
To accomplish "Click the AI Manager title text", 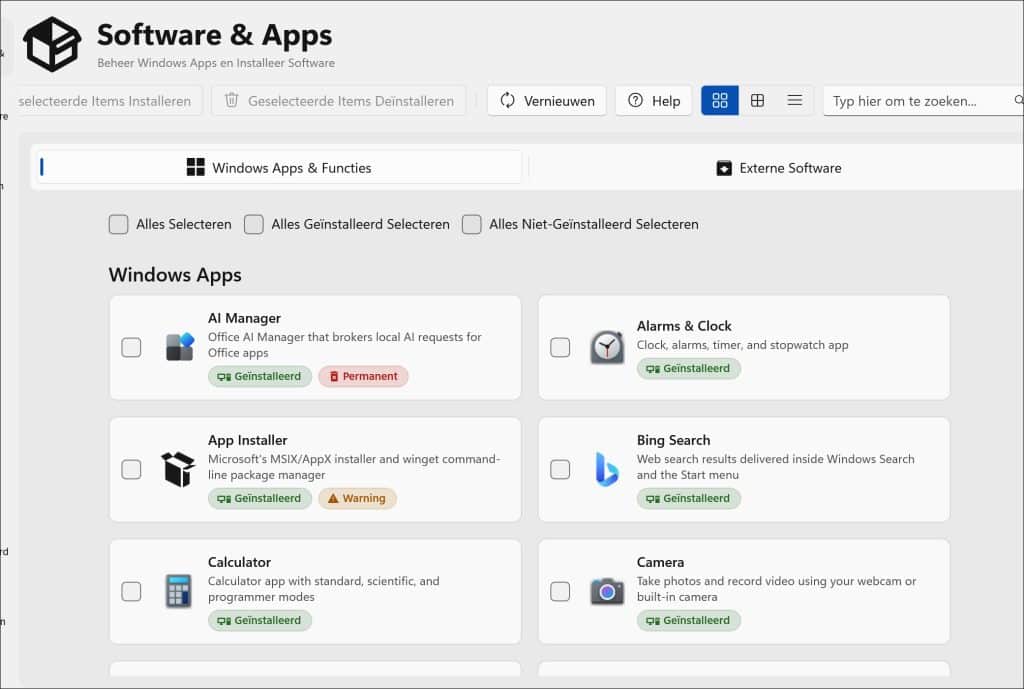I will tap(244, 318).
